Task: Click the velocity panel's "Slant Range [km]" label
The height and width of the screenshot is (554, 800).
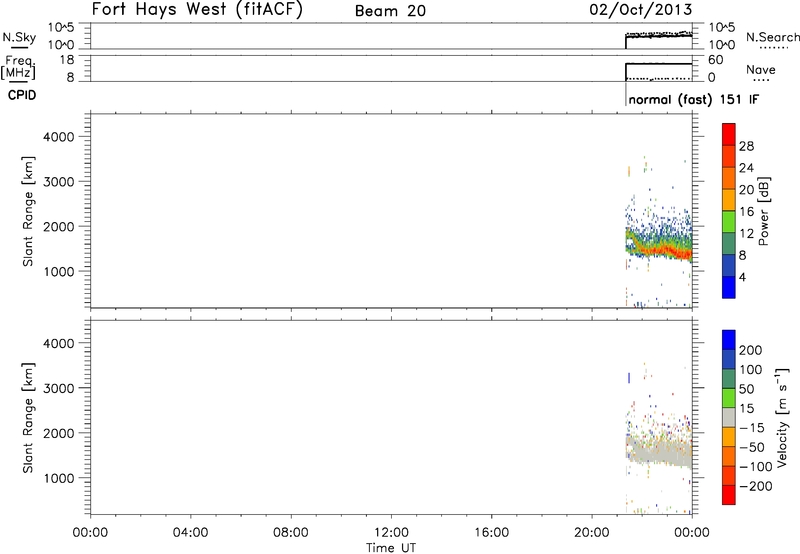Action: point(28,418)
